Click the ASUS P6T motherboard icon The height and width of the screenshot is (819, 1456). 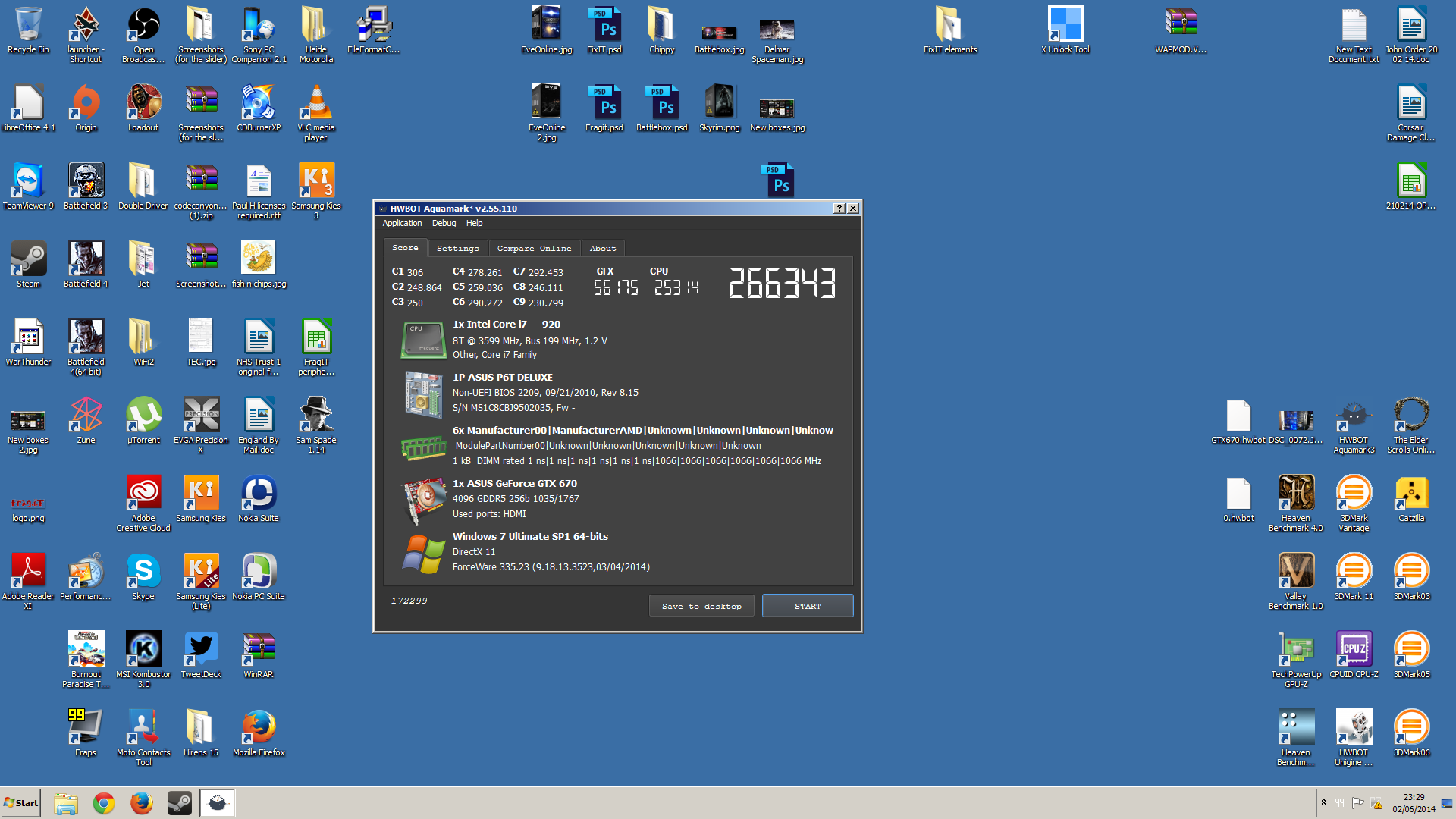pos(423,394)
